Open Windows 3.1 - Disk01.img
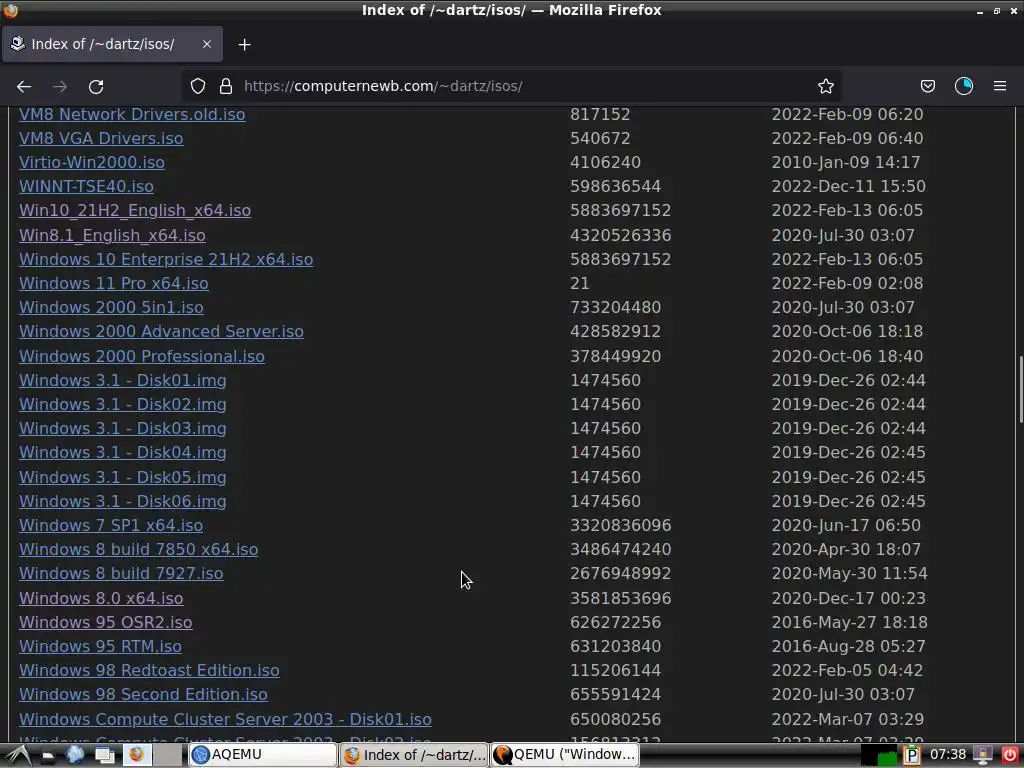Viewport: 1024px width, 768px height. point(123,381)
